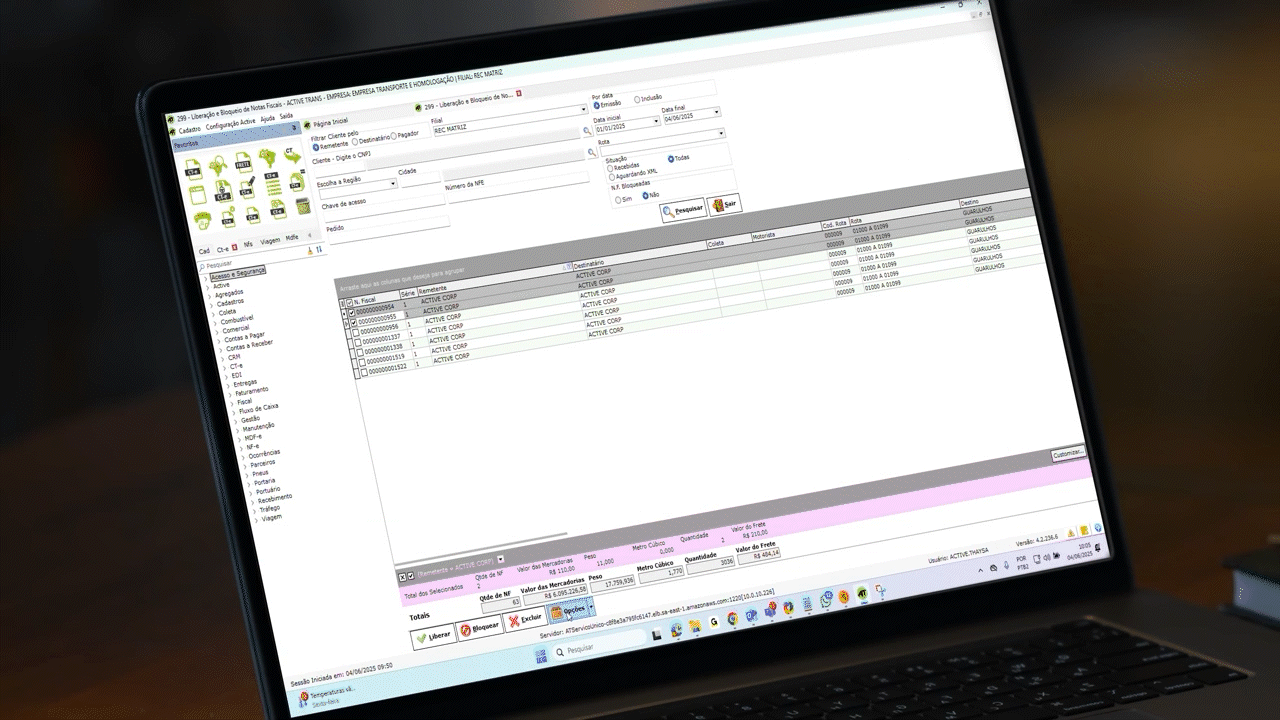Open the CT-e pen edit favorite icon
1280x720 pixels.
click(x=247, y=187)
